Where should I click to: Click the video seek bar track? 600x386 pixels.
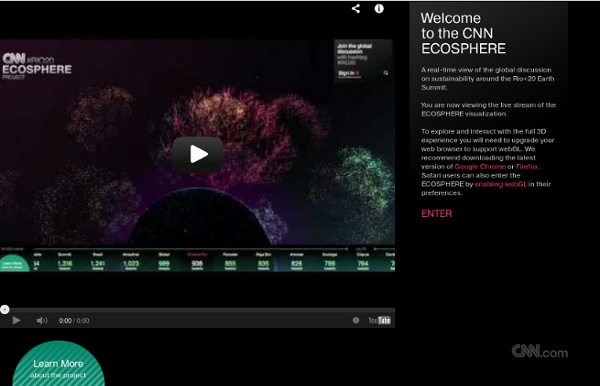[x=197, y=310]
